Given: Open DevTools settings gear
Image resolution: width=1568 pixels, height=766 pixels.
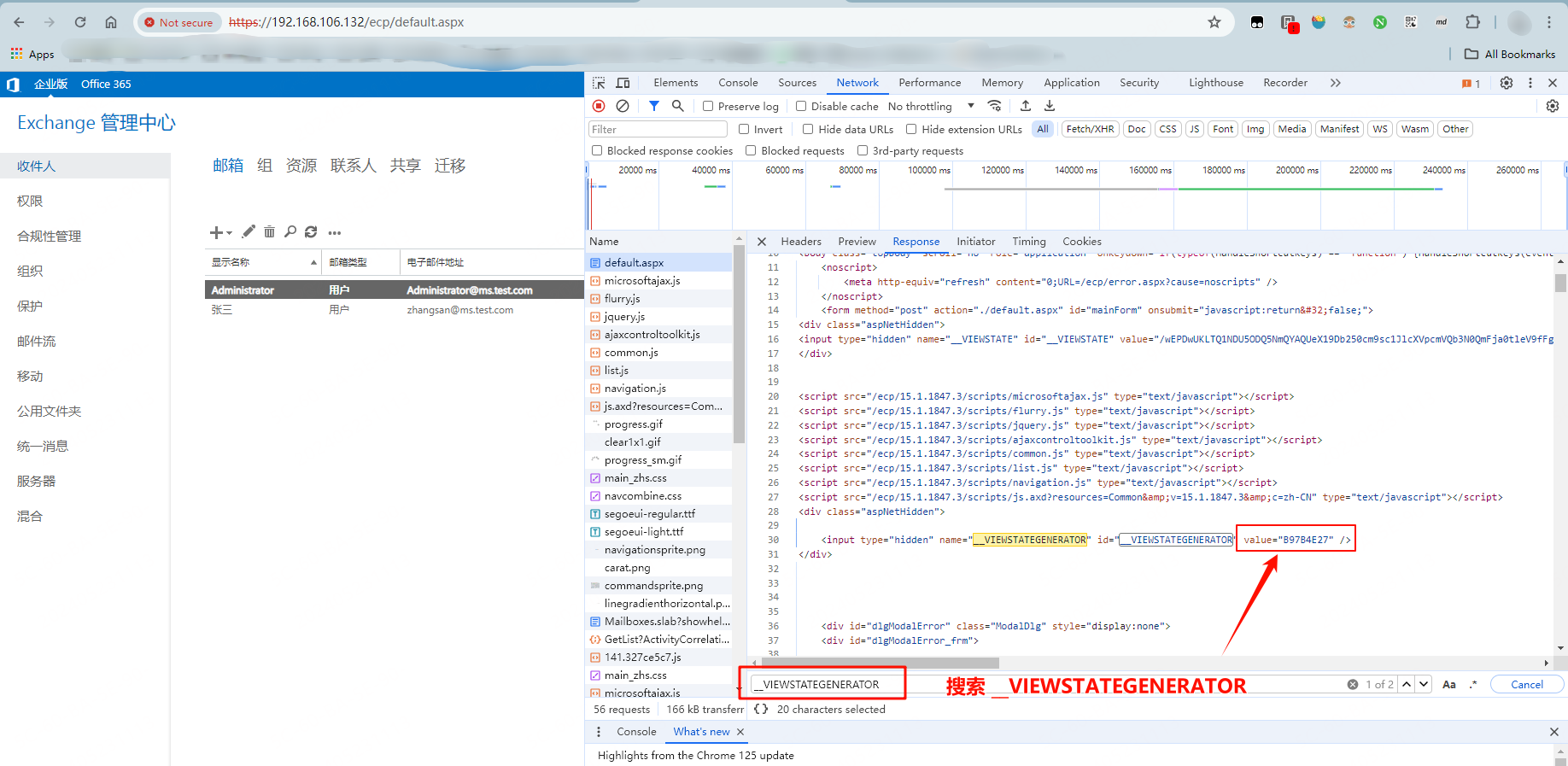Looking at the screenshot, I should click(1507, 83).
